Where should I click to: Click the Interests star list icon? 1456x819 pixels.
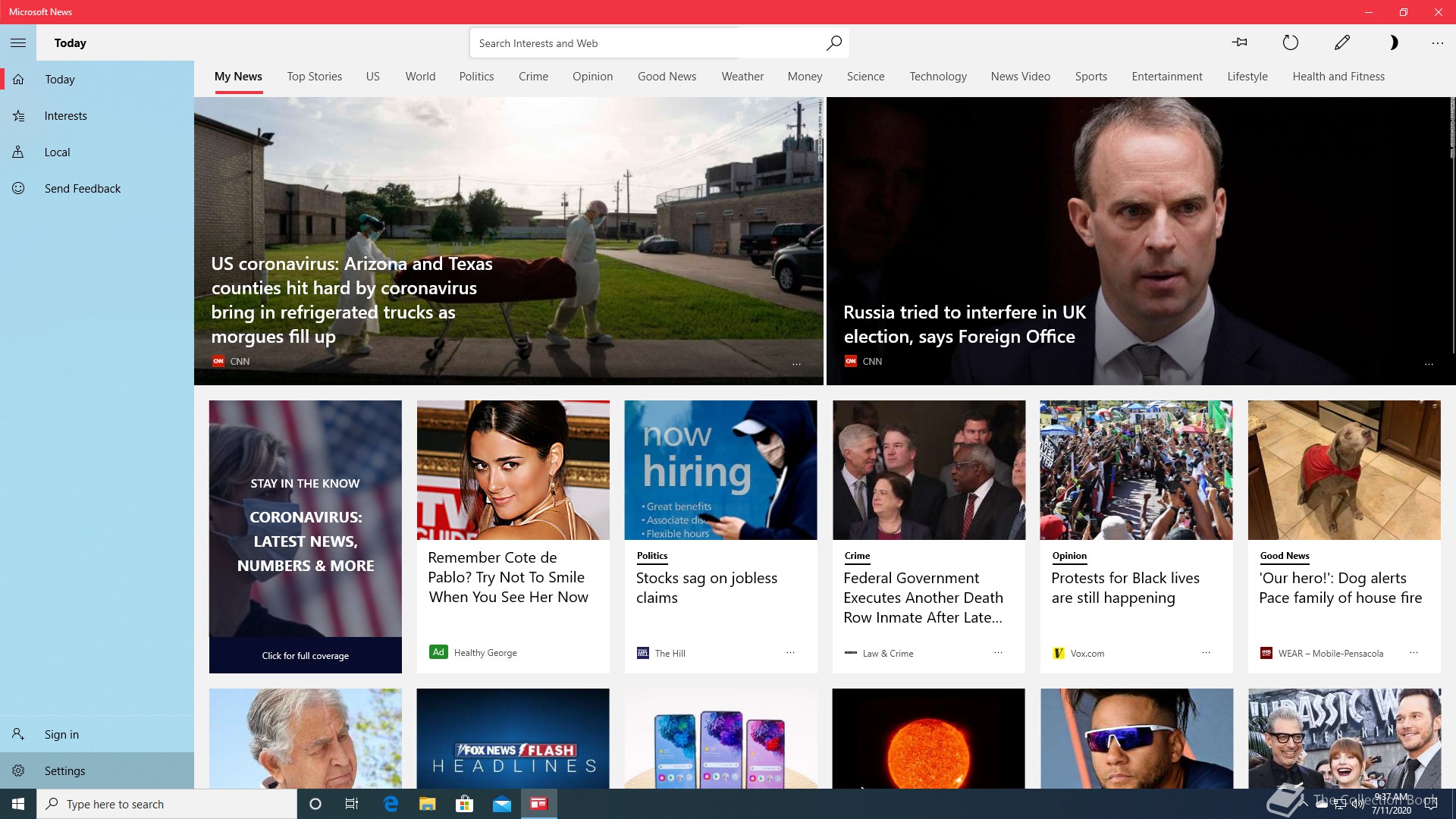[x=18, y=116]
